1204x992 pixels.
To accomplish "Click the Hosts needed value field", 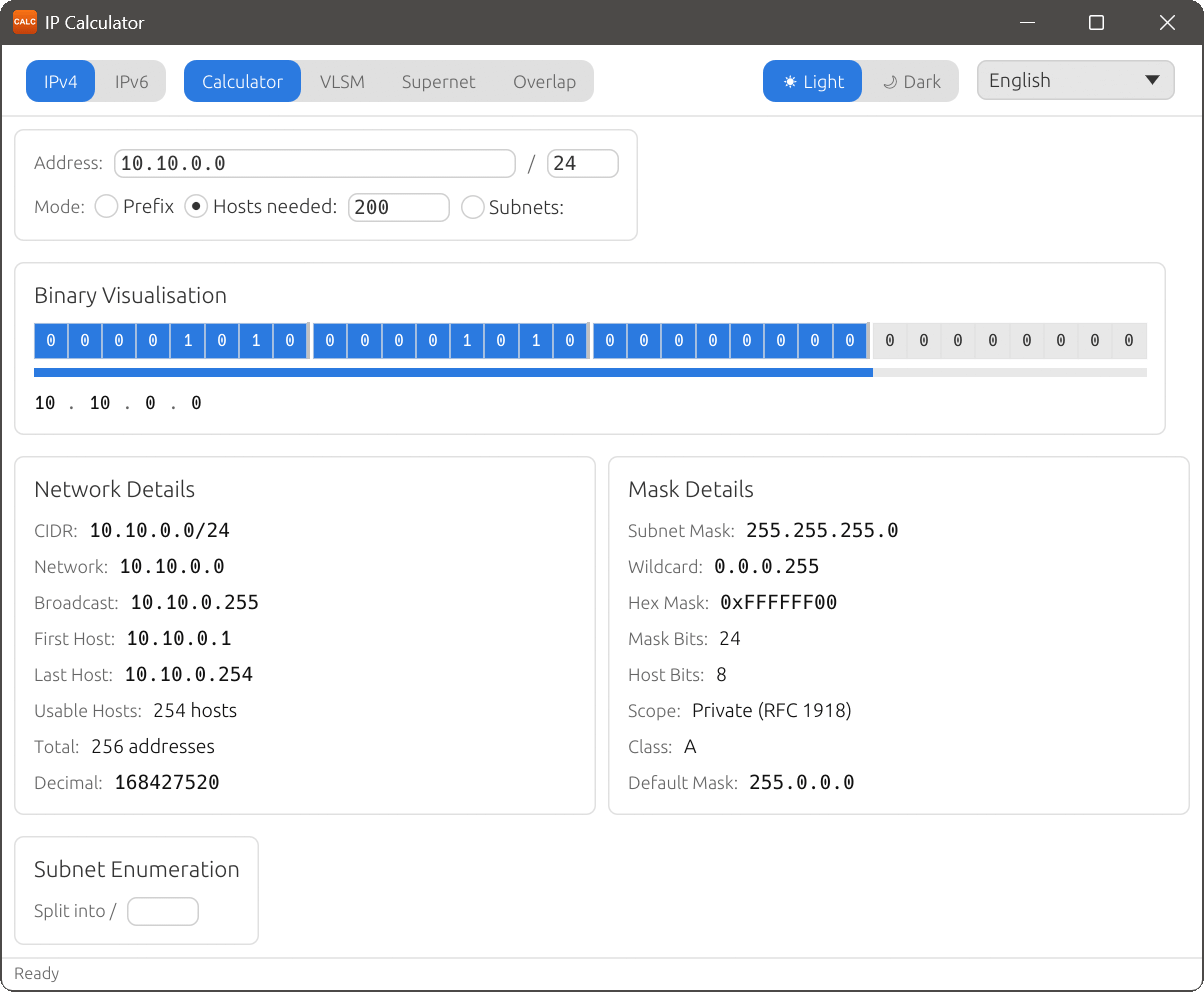I will pos(398,207).
